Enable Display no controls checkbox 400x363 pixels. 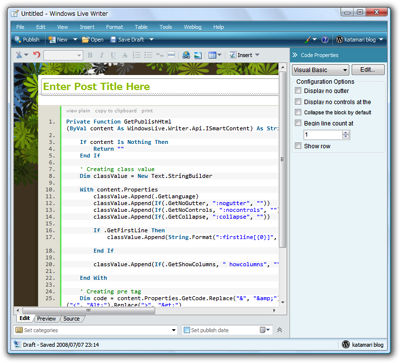point(298,102)
